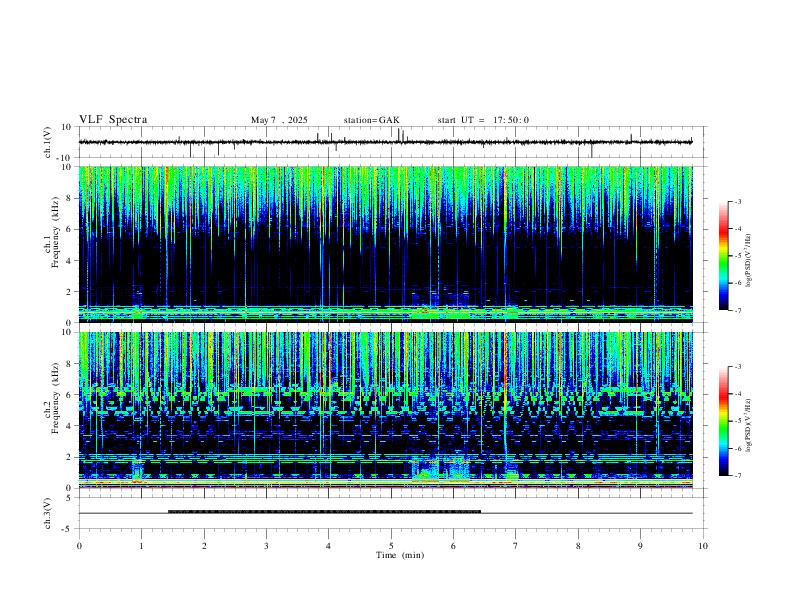
Task: Click time axis tick label "9"
Action: pyautogui.click(x=640, y=546)
